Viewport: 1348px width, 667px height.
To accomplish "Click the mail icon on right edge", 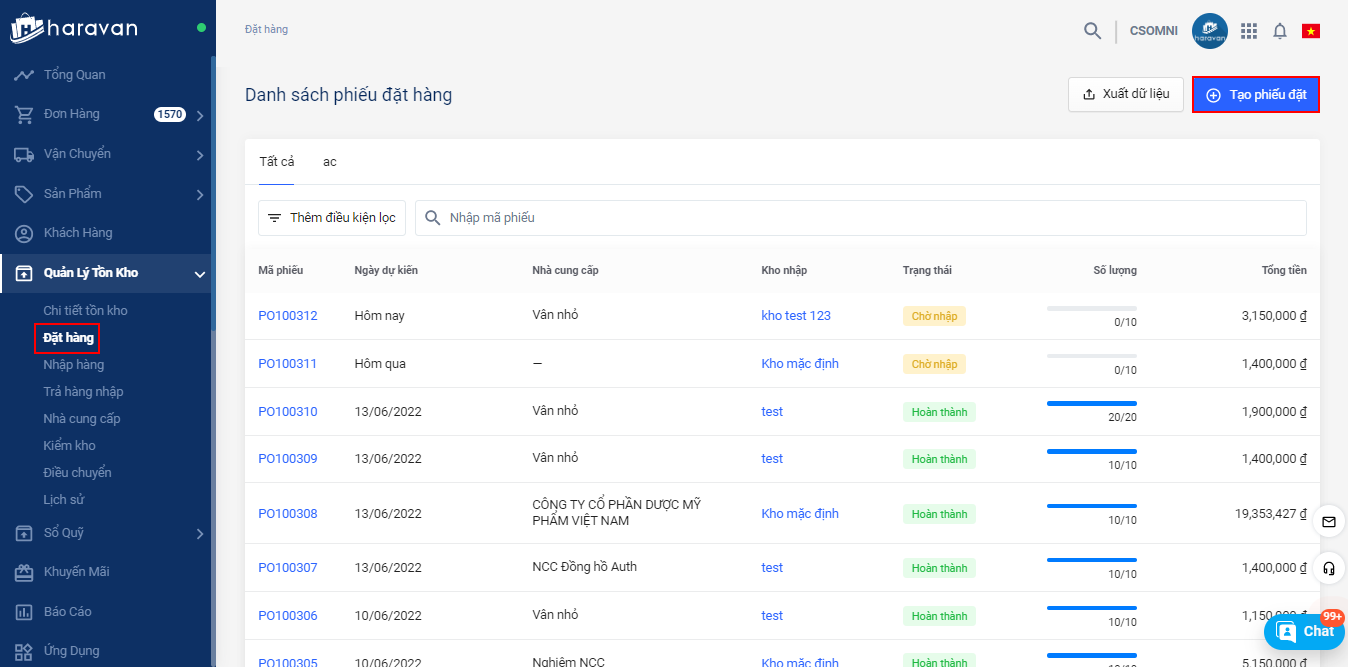I will 1328,521.
